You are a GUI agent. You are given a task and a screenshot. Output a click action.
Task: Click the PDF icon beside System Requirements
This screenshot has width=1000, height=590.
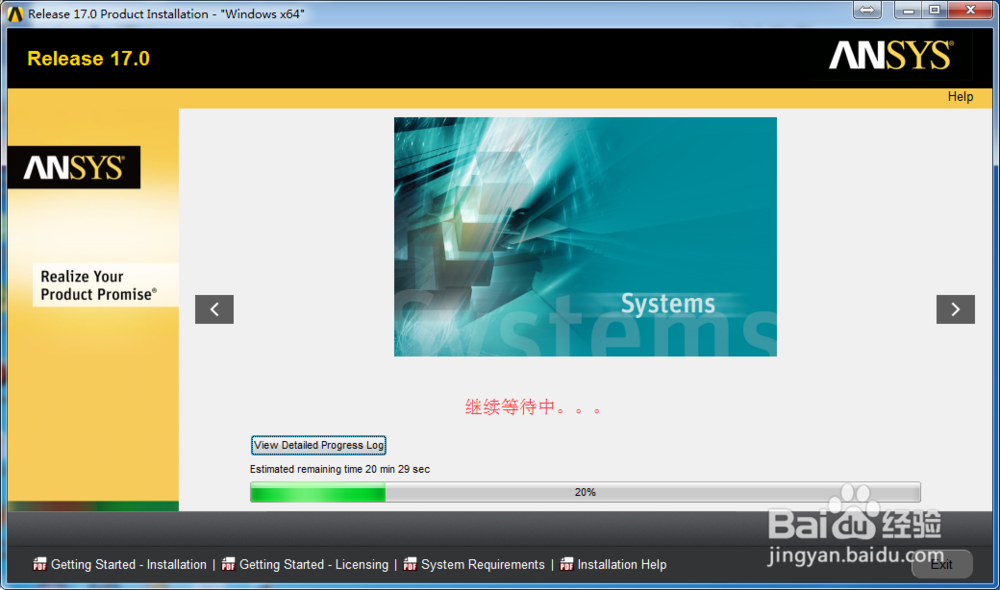point(409,564)
